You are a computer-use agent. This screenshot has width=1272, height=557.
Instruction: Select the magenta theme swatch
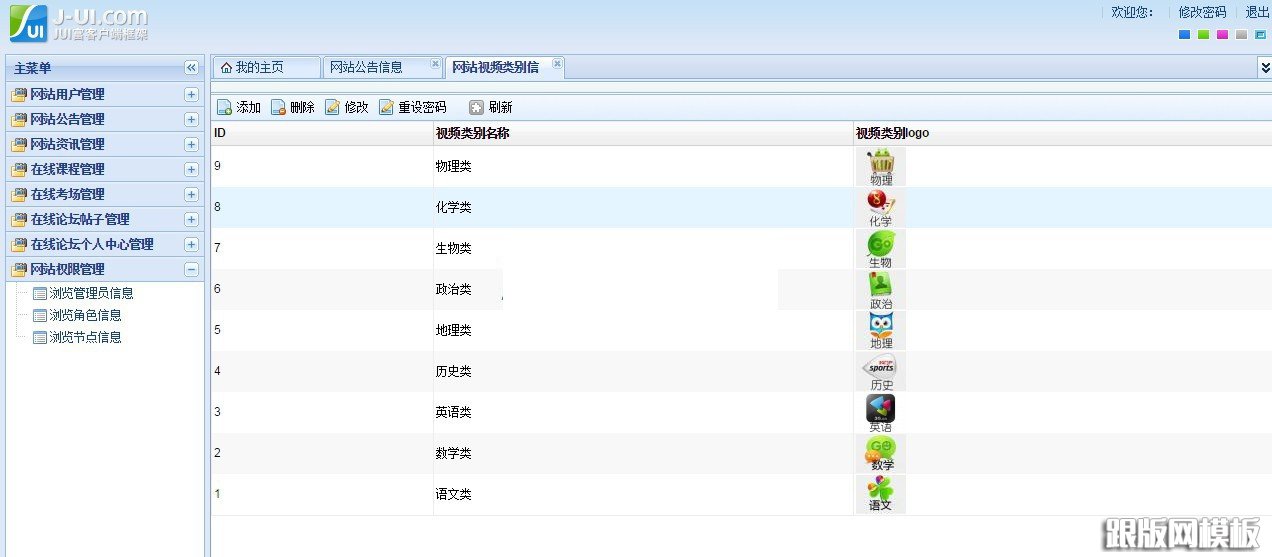click(x=1223, y=35)
